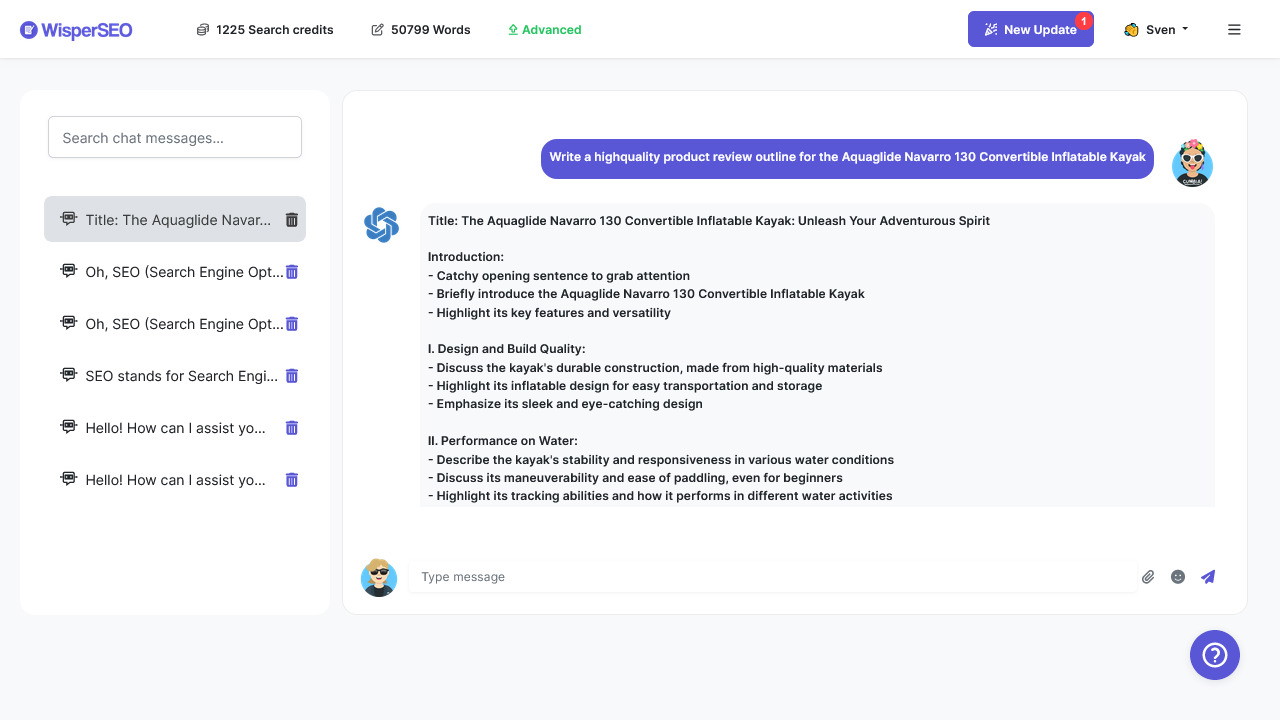Image resolution: width=1280 pixels, height=720 pixels.
Task: Click the AI assistant avatar icon
Action: pyautogui.click(x=381, y=225)
